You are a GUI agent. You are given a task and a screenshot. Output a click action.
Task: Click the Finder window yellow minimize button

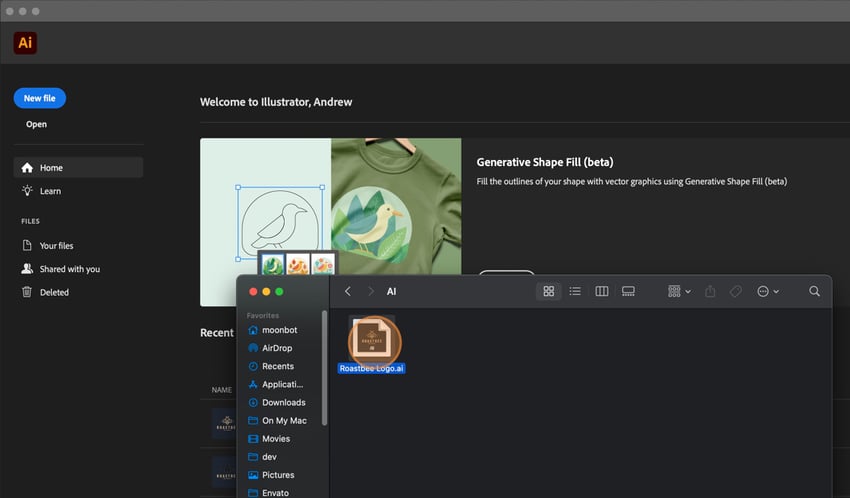(266, 292)
